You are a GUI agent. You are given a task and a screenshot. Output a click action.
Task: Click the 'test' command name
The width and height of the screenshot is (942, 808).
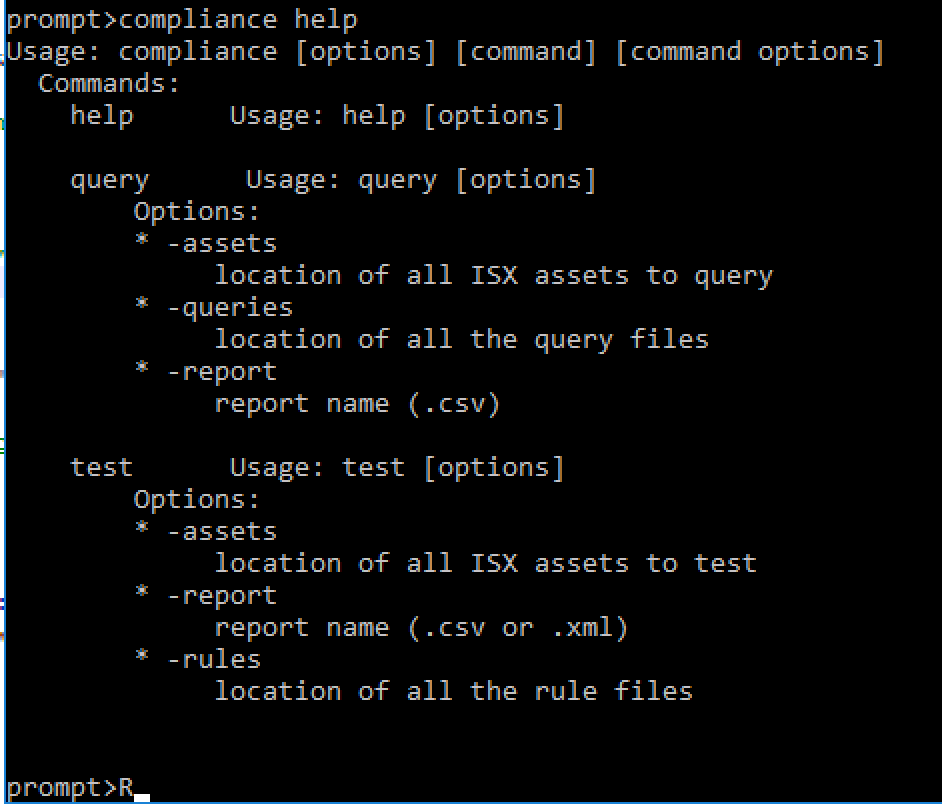101,467
